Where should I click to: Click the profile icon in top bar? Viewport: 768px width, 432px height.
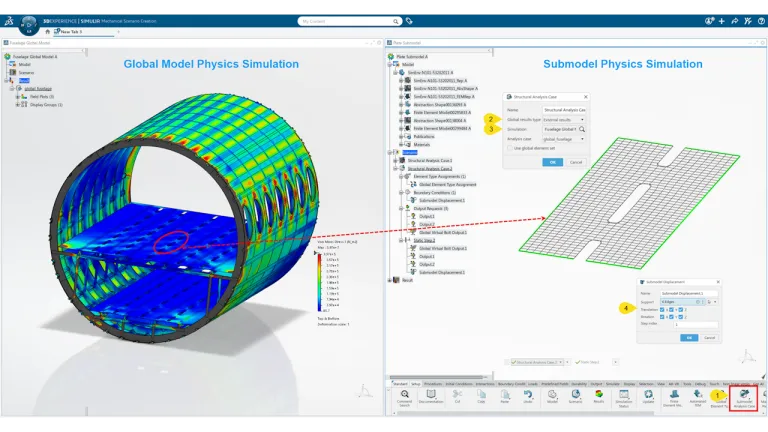709,21
